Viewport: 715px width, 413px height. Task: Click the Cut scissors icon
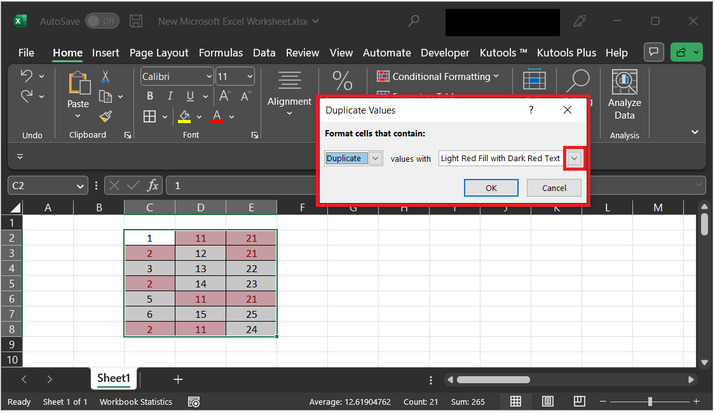point(106,76)
